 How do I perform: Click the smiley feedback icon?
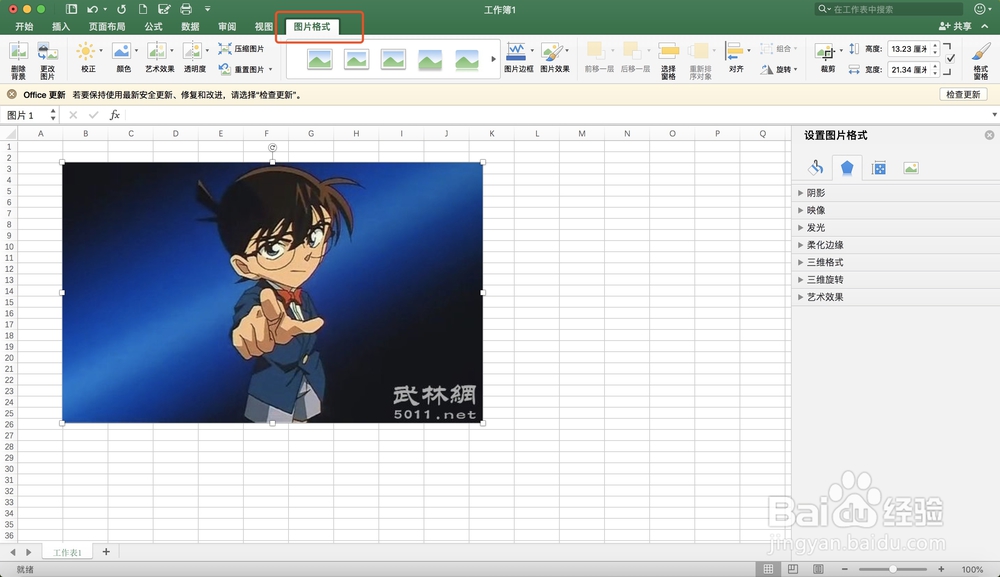pyautogui.click(x=980, y=9)
